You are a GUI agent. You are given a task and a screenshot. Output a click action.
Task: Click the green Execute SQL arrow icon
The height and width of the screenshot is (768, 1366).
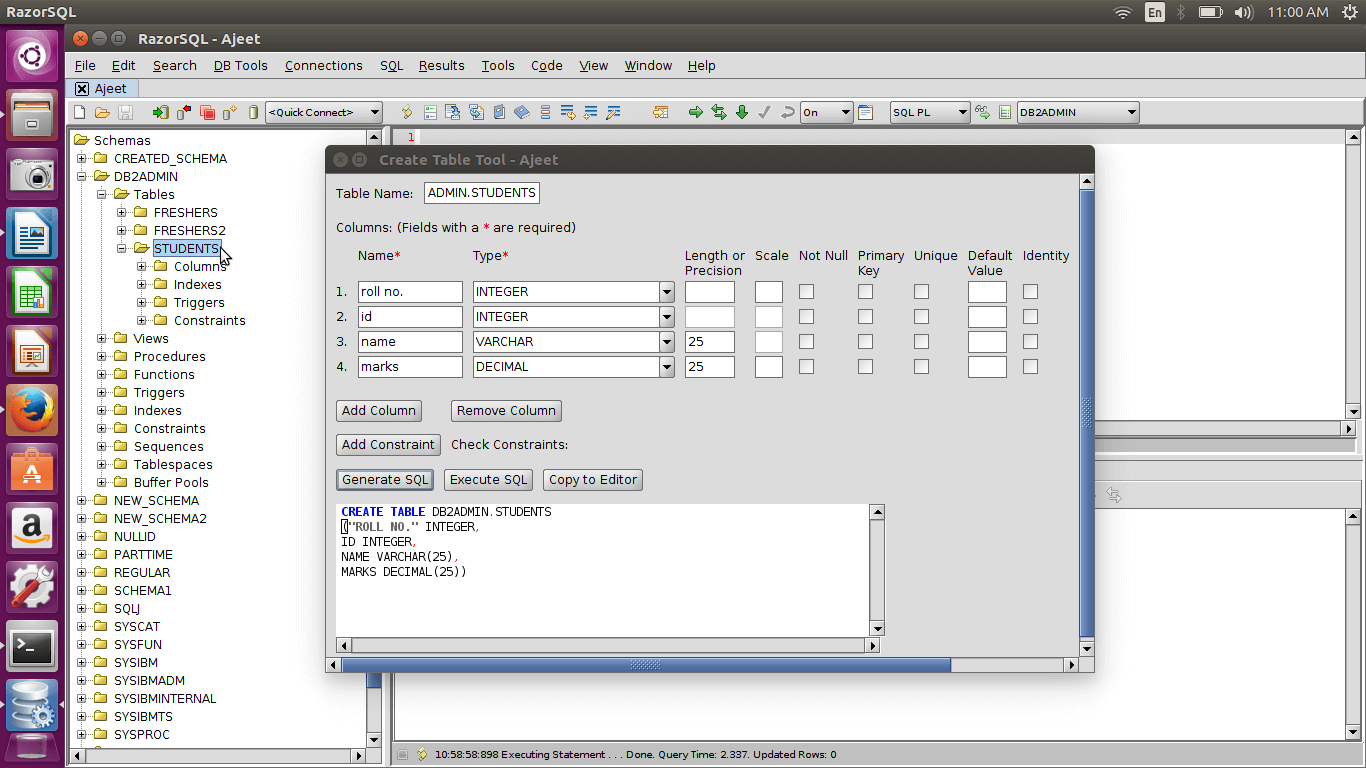point(696,113)
